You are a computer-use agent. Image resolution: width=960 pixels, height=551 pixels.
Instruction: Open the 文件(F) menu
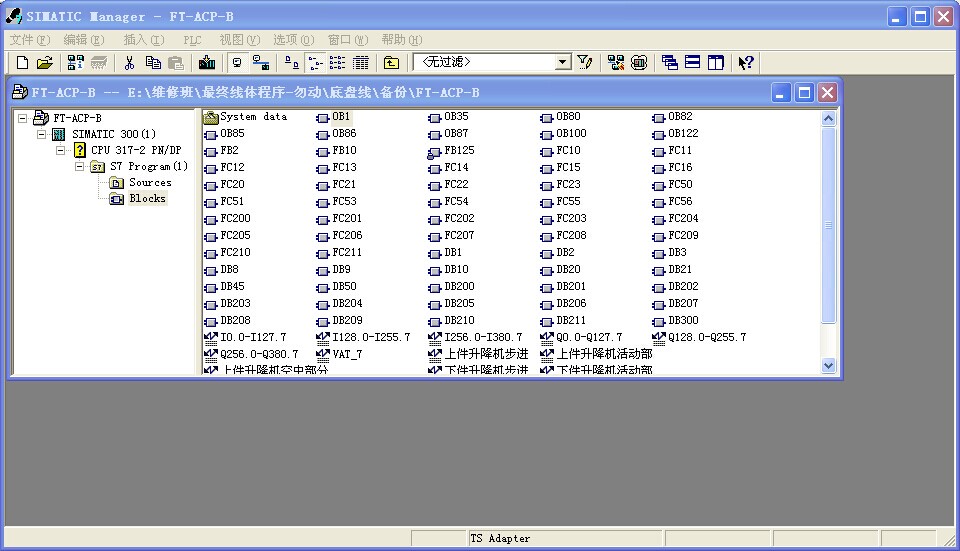[29, 40]
